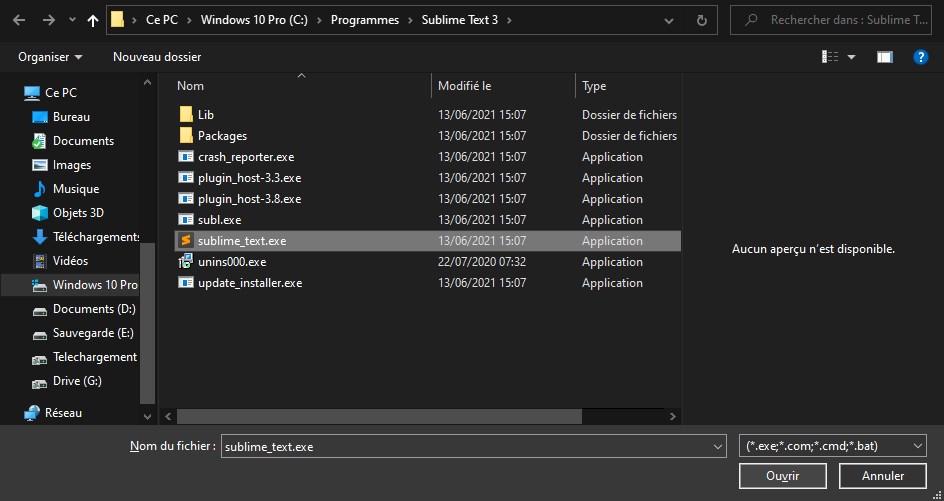This screenshot has width=944, height=501.
Task: Click date 22/07/2020 07:32 cell
Action: pos(482,262)
